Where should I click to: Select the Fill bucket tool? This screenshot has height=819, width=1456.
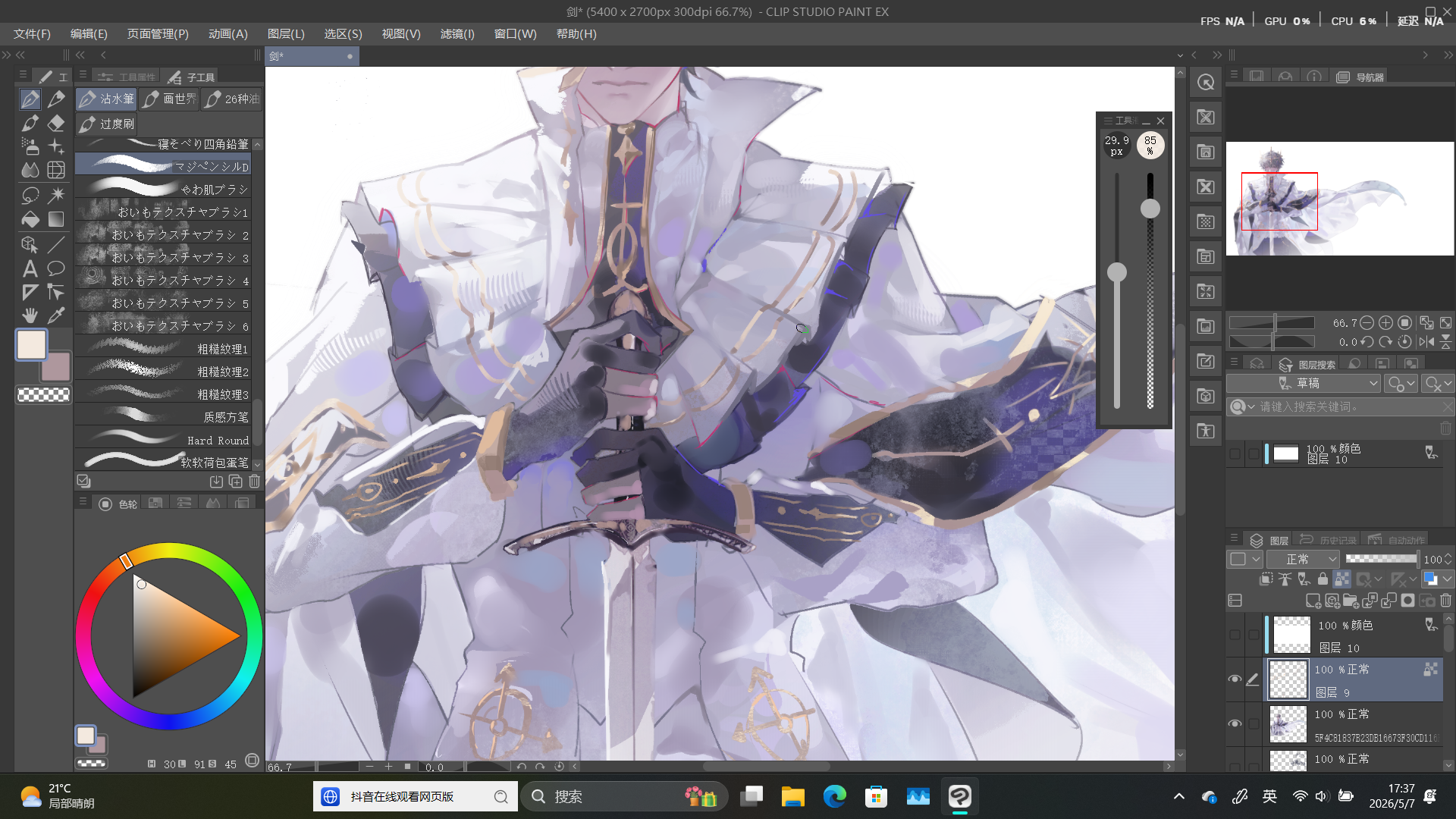point(30,219)
